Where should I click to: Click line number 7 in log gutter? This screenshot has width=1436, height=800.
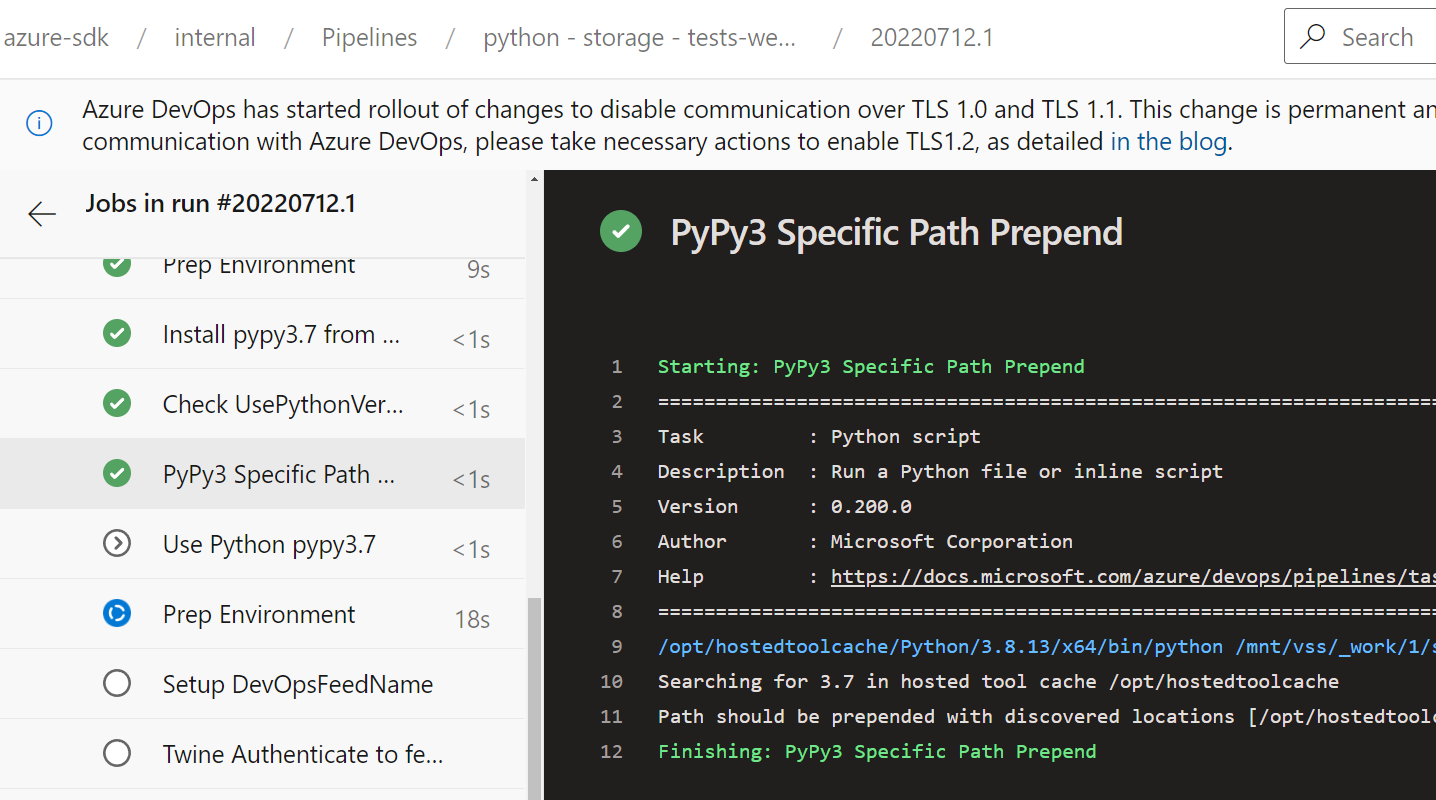tap(617, 576)
